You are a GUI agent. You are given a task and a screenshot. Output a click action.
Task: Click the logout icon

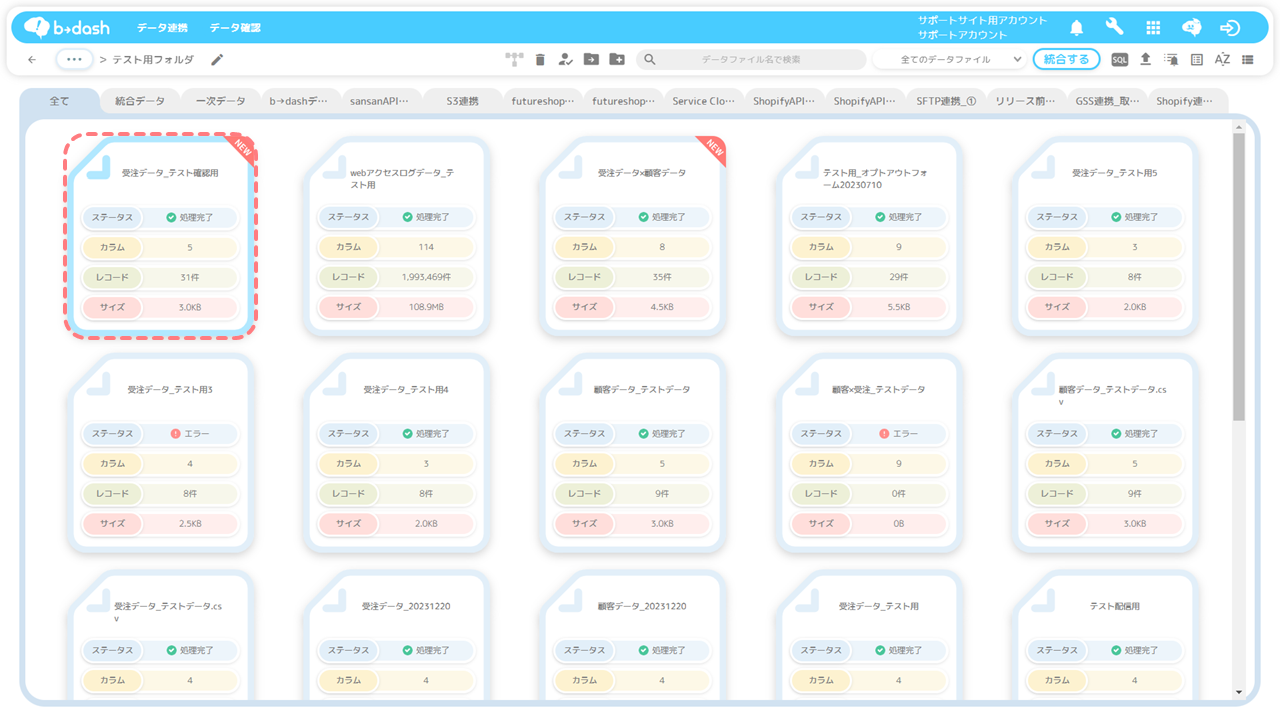click(x=1231, y=27)
